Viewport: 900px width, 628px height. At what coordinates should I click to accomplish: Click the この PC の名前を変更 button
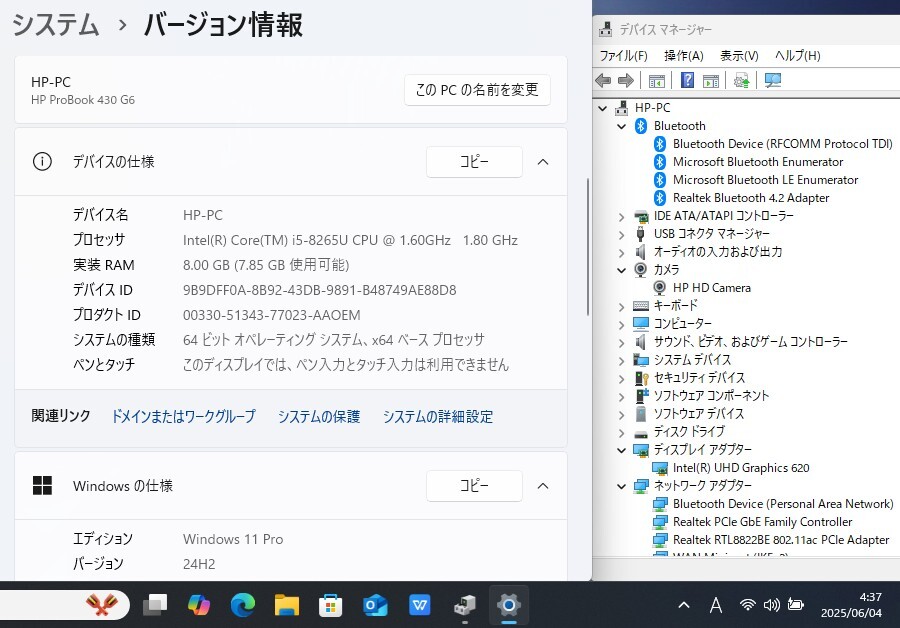pyautogui.click(x=477, y=89)
